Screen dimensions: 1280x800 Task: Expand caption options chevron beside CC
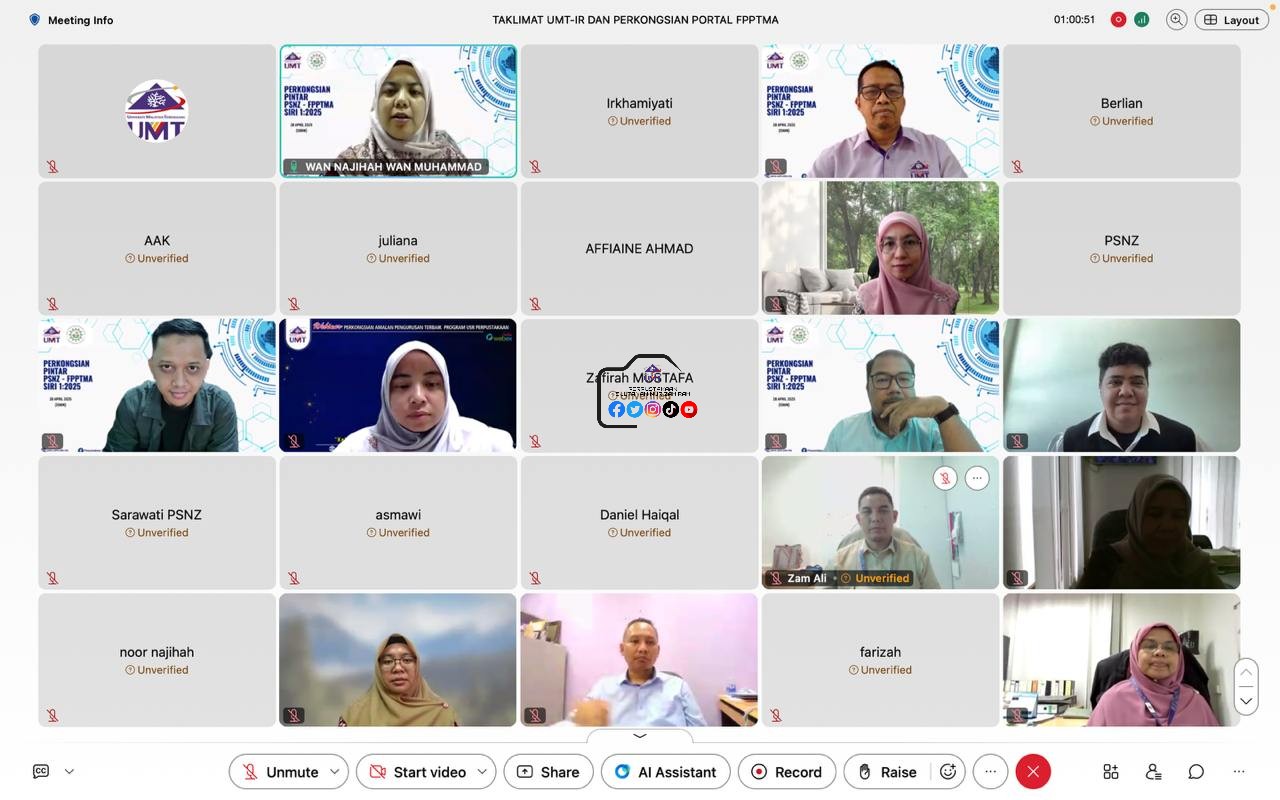(x=69, y=771)
